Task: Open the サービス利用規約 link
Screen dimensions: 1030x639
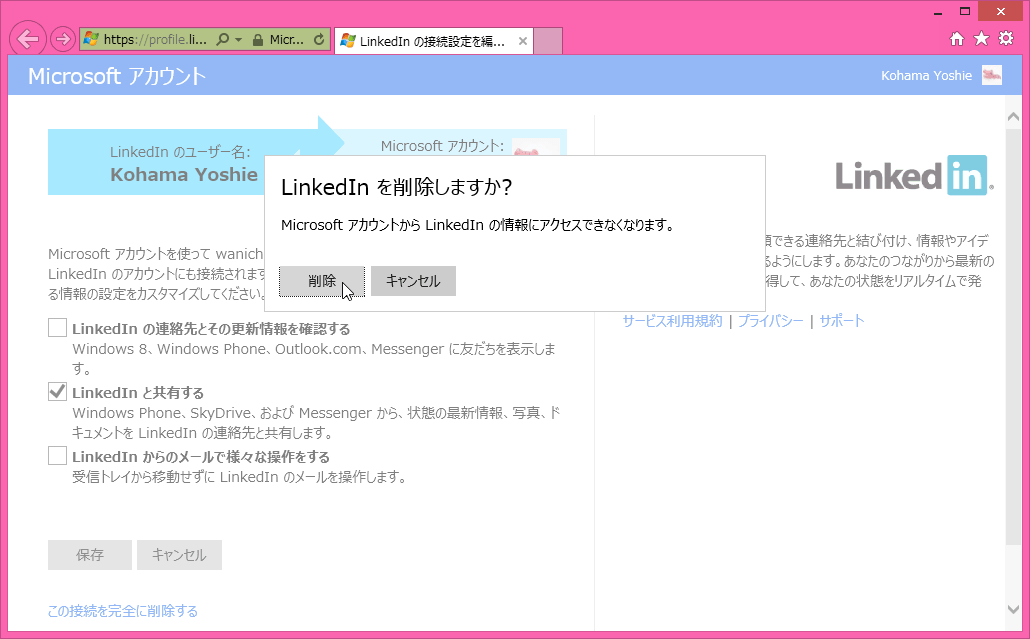Action: [x=673, y=320]
